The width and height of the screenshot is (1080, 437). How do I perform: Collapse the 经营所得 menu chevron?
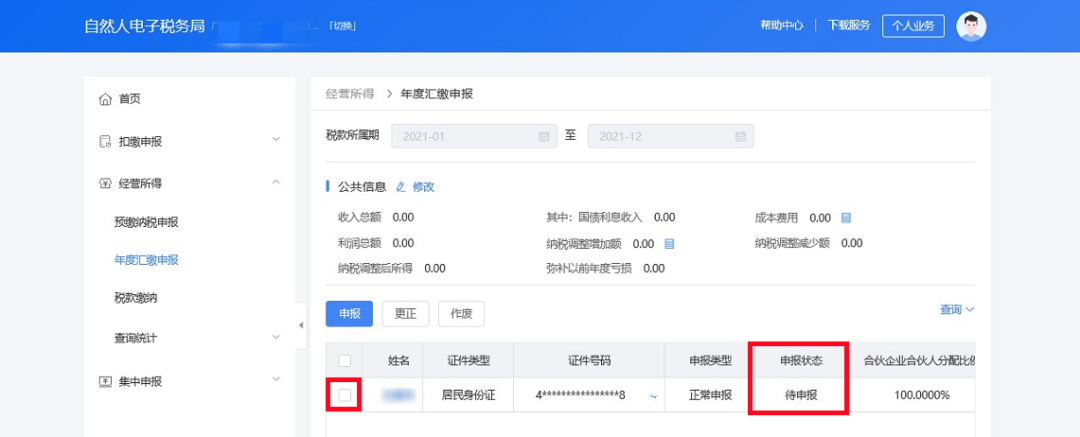click(x=276, y=182)
